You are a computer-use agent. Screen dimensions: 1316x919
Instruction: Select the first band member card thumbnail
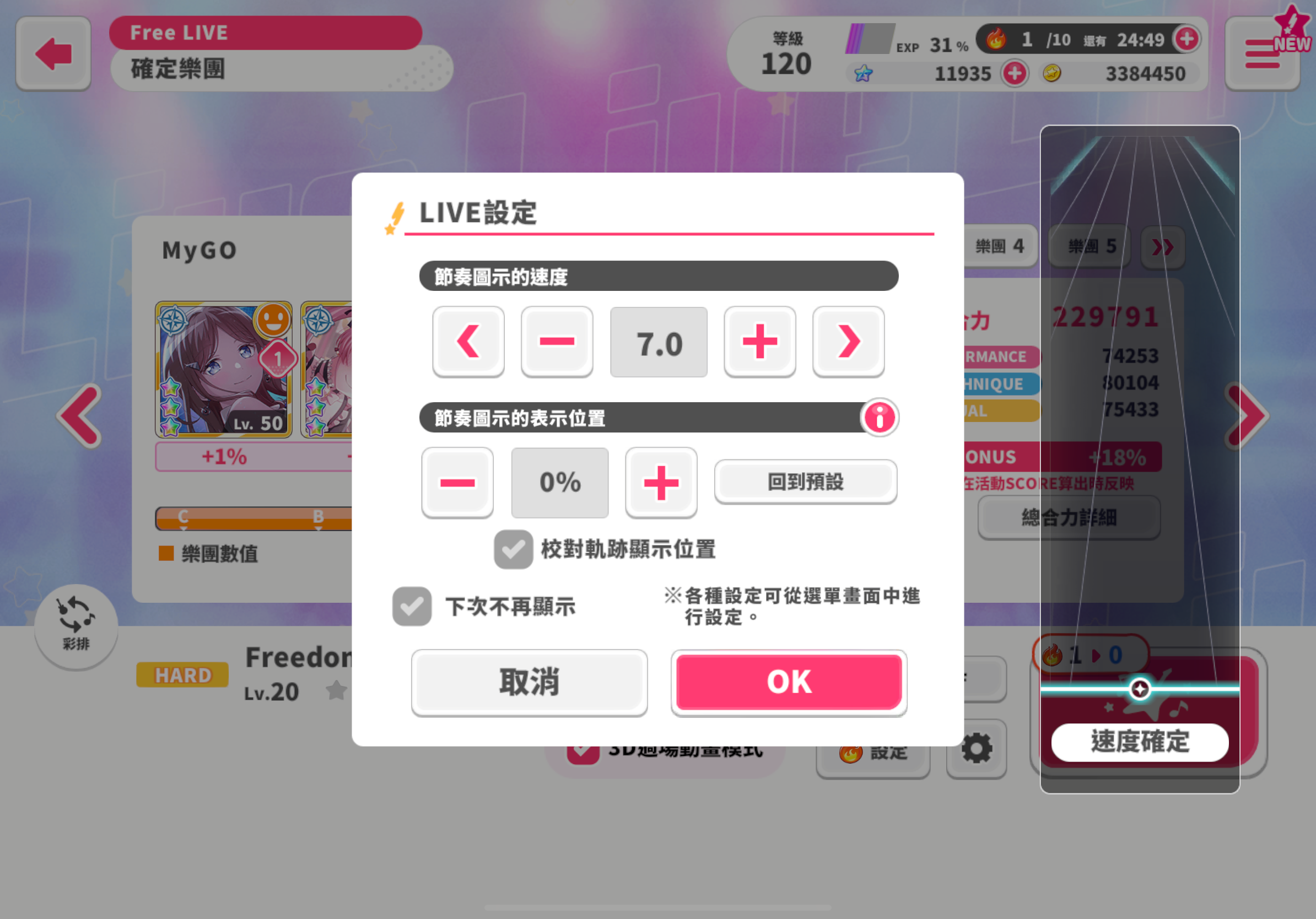coord(224,370)
